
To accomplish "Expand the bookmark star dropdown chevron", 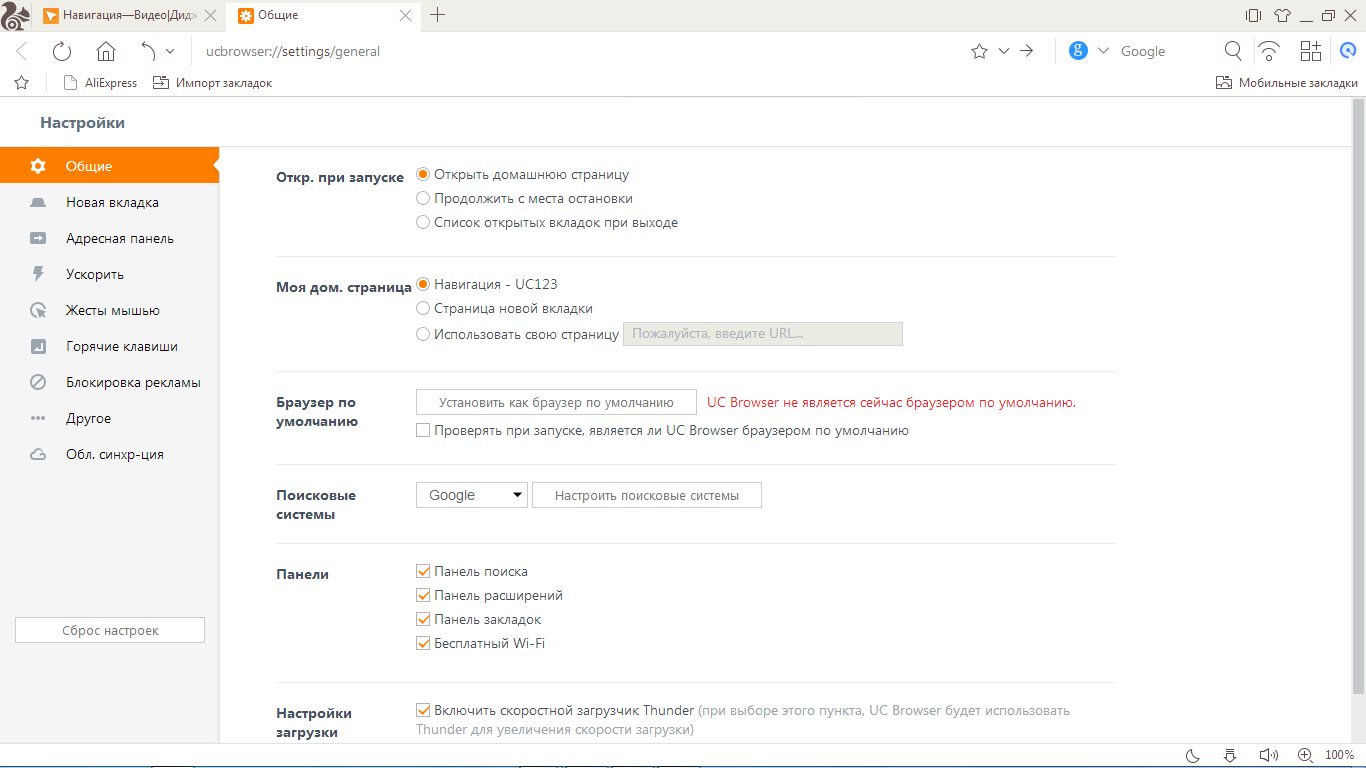I will pos(1004,51).
